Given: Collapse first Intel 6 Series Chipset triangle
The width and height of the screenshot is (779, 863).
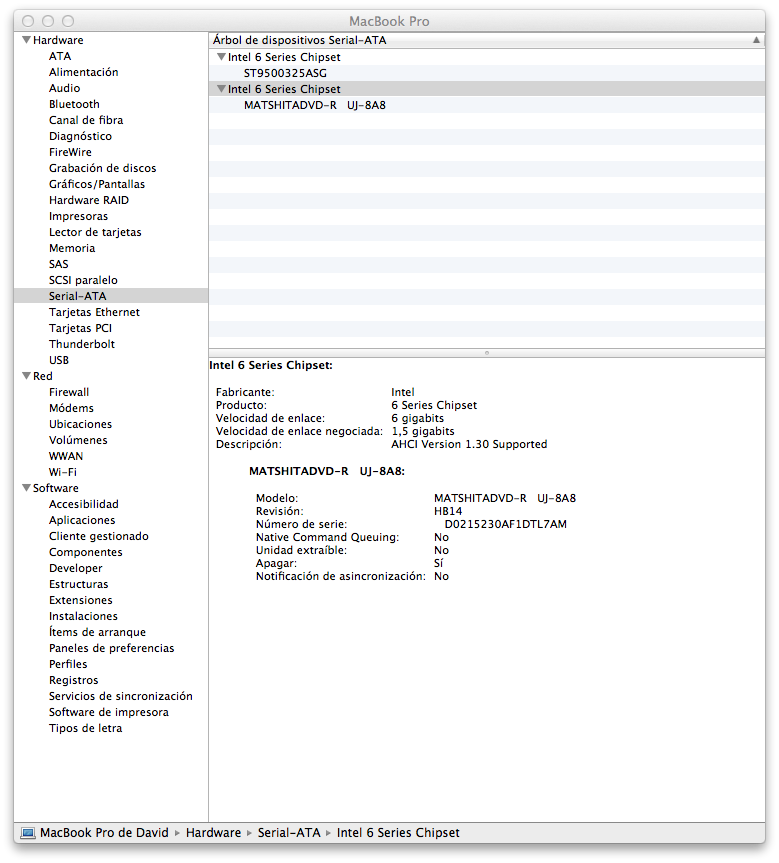Looking at the screenshot, I should 221,57.
